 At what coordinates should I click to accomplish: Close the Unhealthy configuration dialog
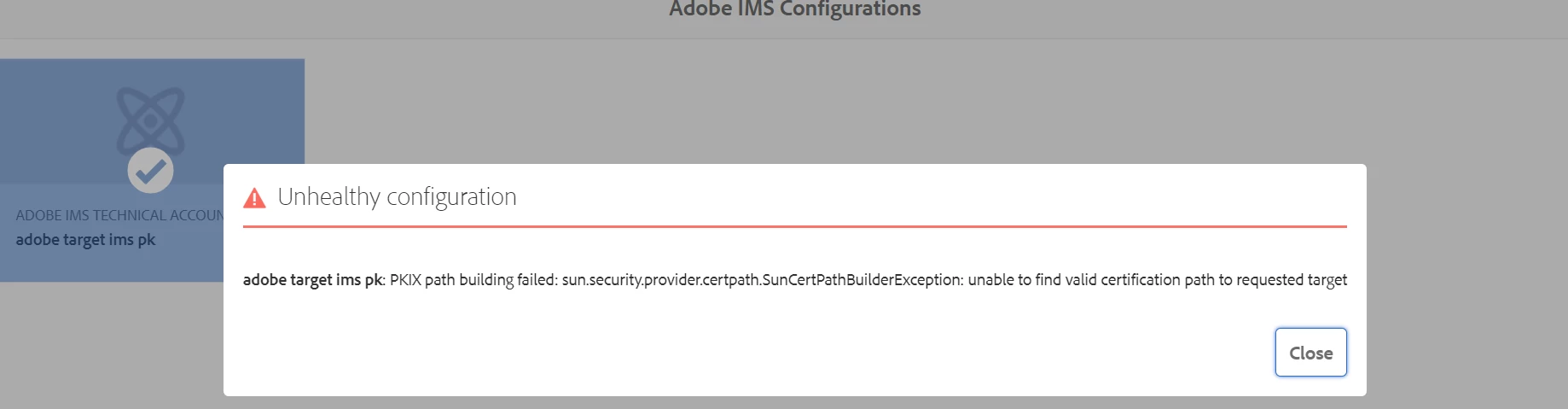coord(1310,353)
